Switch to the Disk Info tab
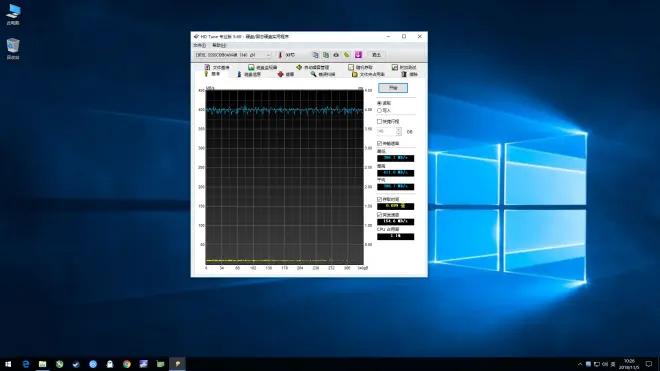660x371 pixels. click(x=249, y=74)
